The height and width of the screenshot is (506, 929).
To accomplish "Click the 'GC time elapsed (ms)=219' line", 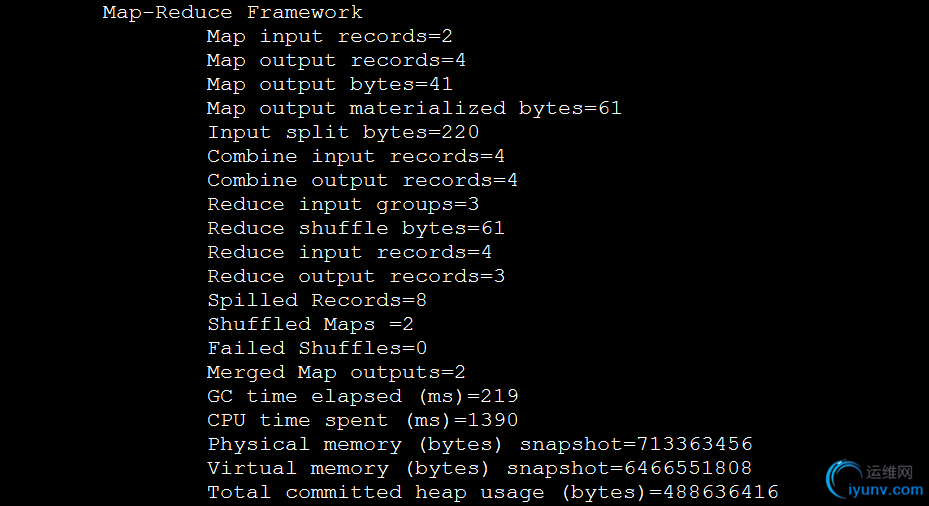I will point(363,396).
